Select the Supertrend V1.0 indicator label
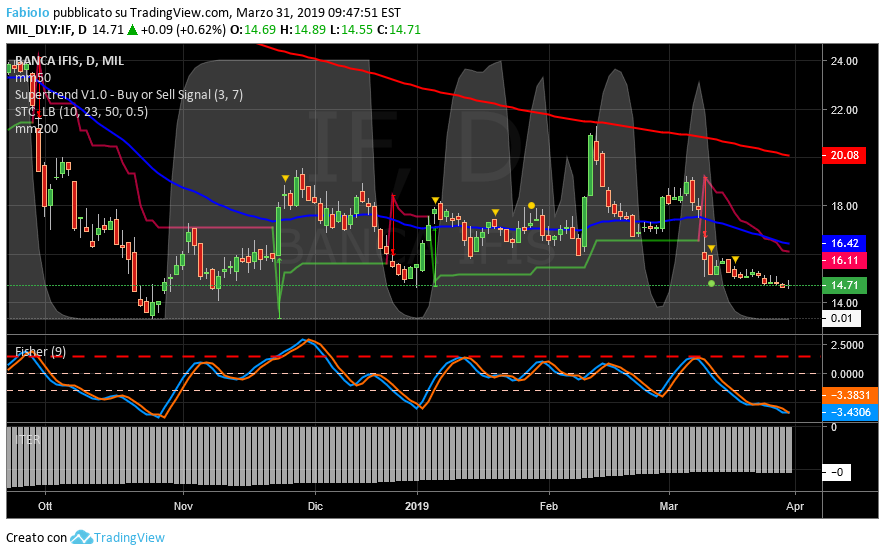This screenshot has width=885, height=555. pyautogui.click(x=129, y=95)
